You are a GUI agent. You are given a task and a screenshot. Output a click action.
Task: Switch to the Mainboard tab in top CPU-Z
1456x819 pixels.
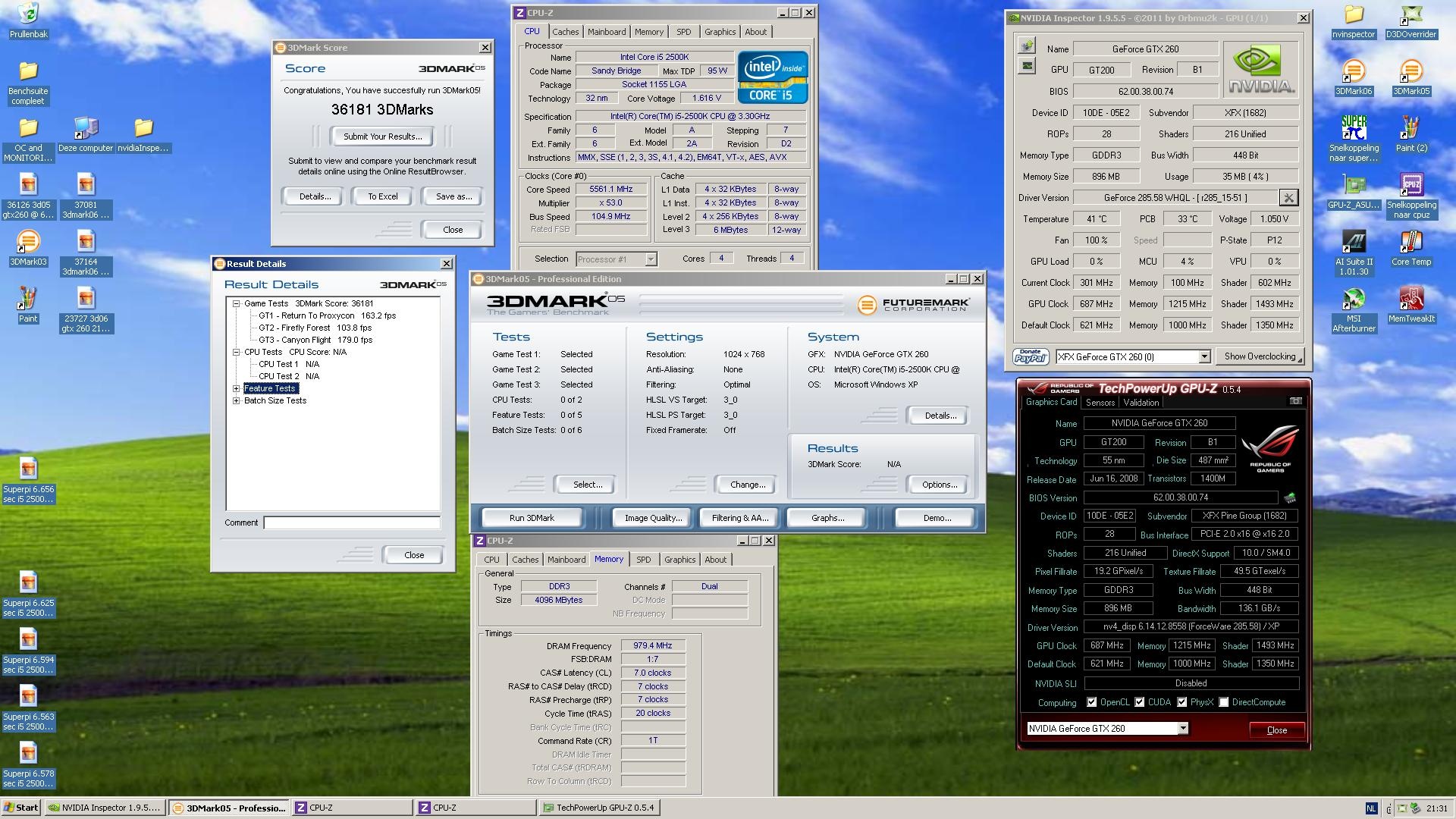coord(606,32)
